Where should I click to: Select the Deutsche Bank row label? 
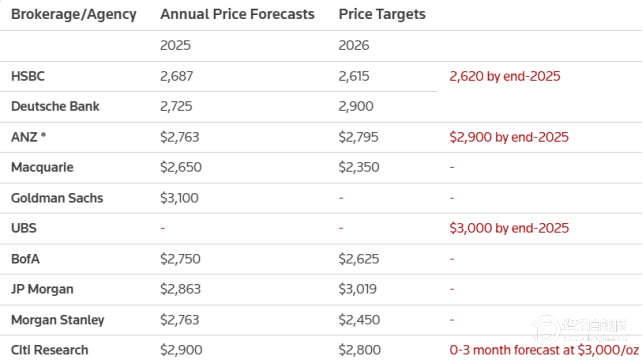[55, 107]
